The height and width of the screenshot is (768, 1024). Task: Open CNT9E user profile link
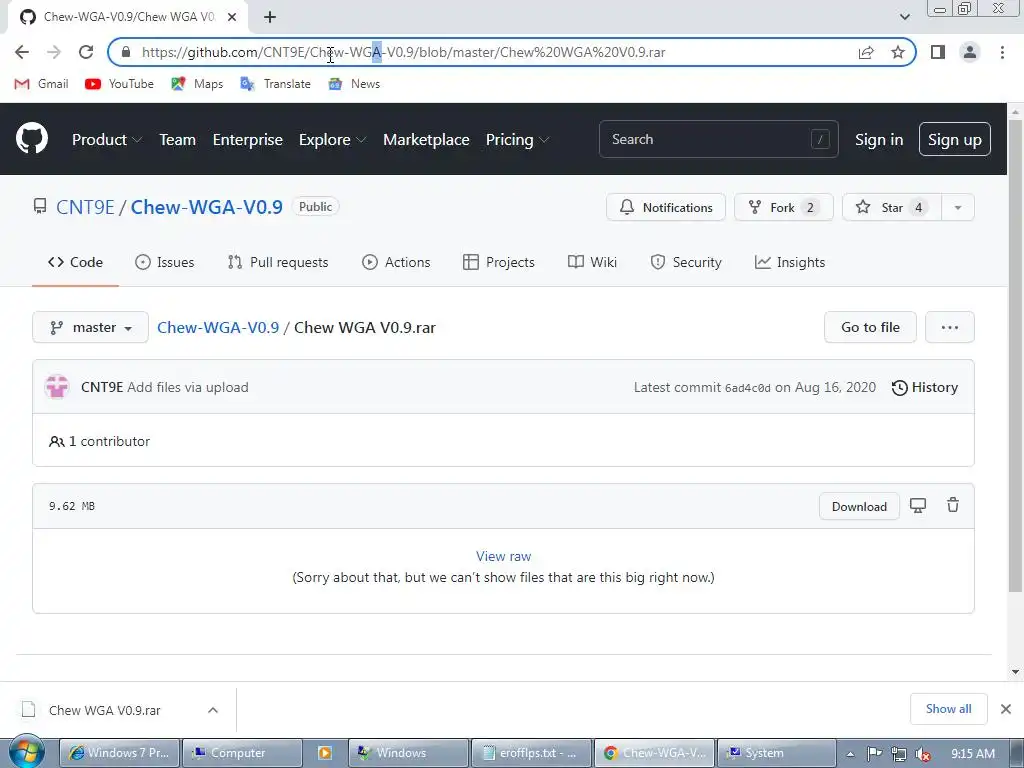tap(86, 207)
